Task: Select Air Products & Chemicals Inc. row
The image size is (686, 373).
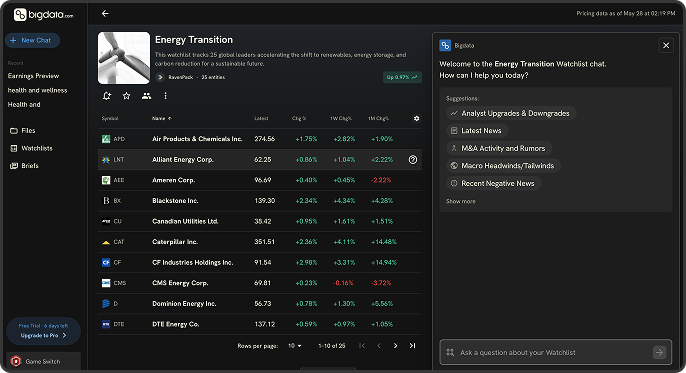Action: [x=260, y=139]
